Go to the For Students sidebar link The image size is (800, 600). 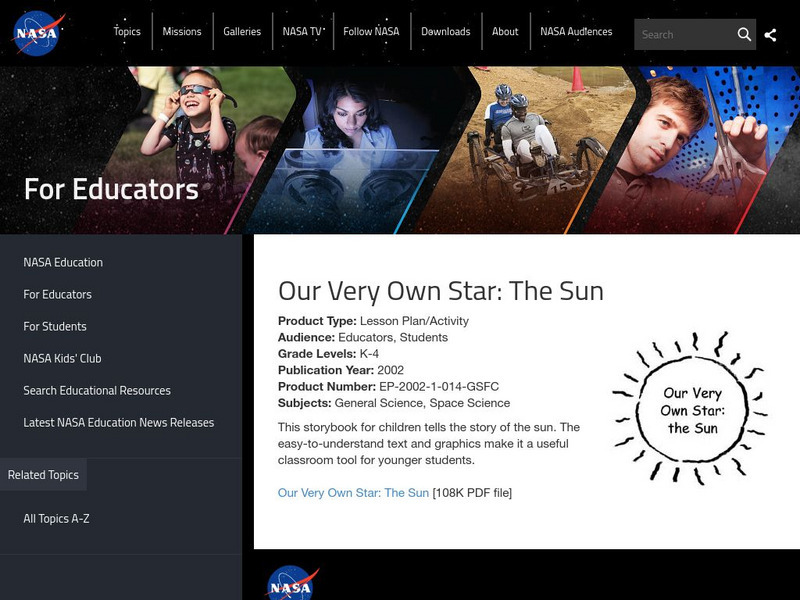55,326
